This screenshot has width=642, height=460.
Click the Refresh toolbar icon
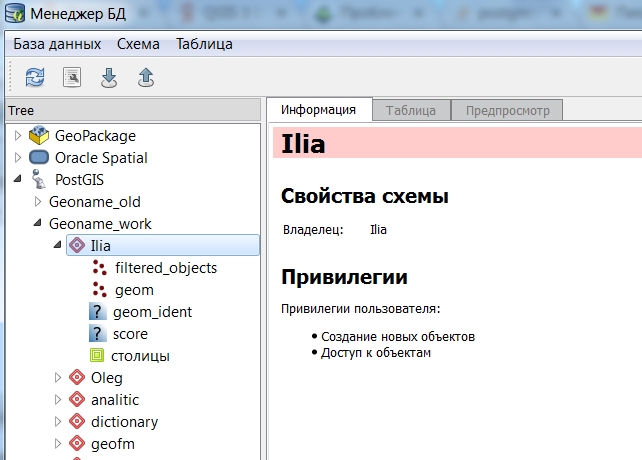pos(35,77)
